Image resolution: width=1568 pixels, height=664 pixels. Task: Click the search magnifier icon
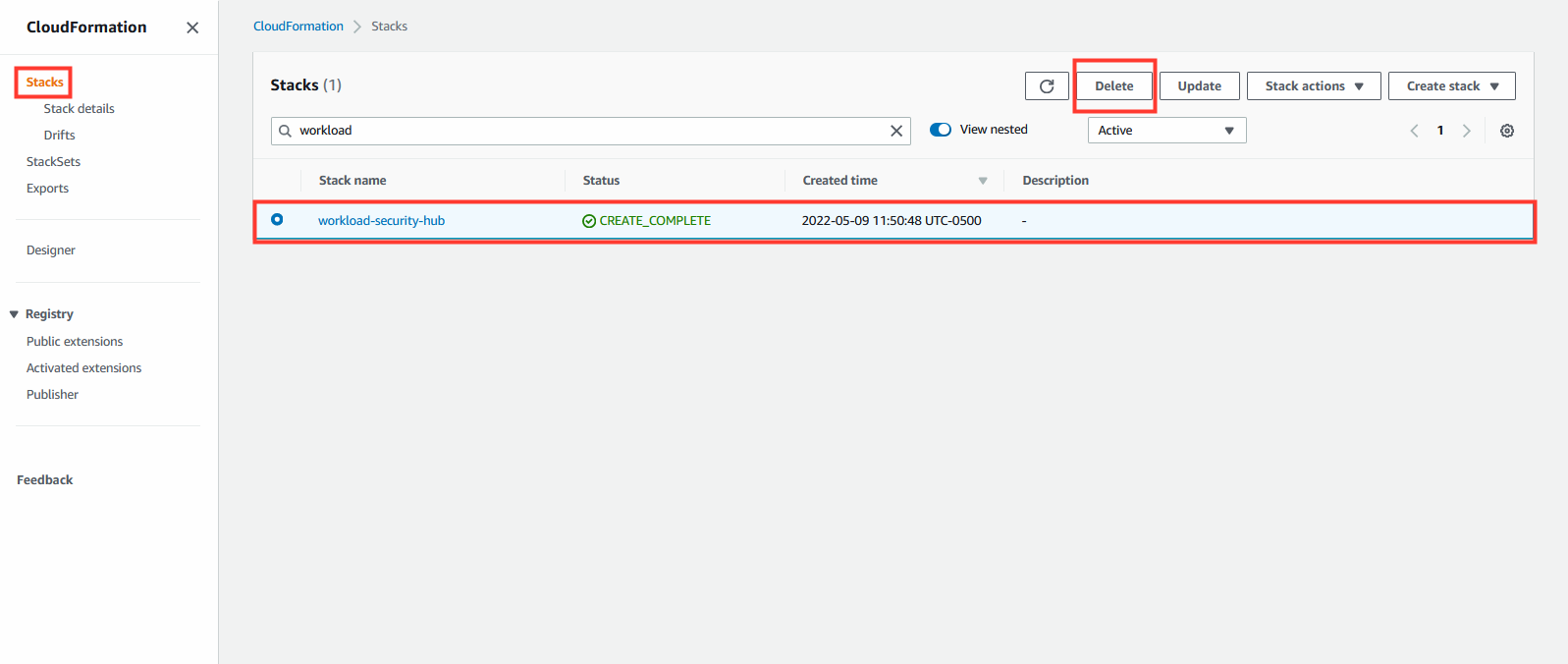click(285, 131)
